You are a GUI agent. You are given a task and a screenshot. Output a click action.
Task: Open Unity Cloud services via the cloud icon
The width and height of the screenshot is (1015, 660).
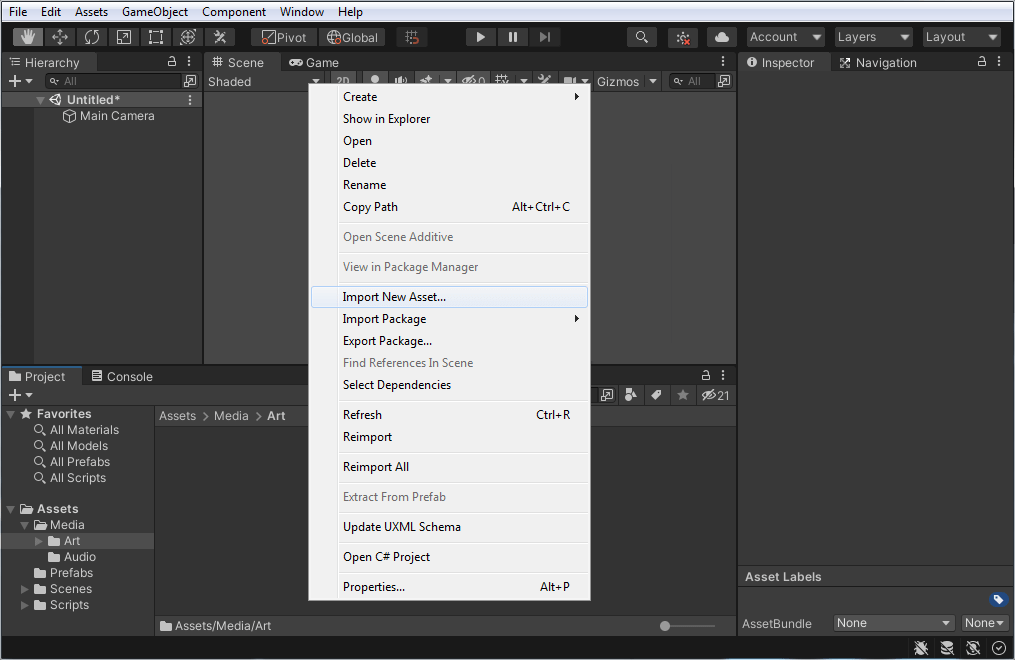[x=721, y=36]
